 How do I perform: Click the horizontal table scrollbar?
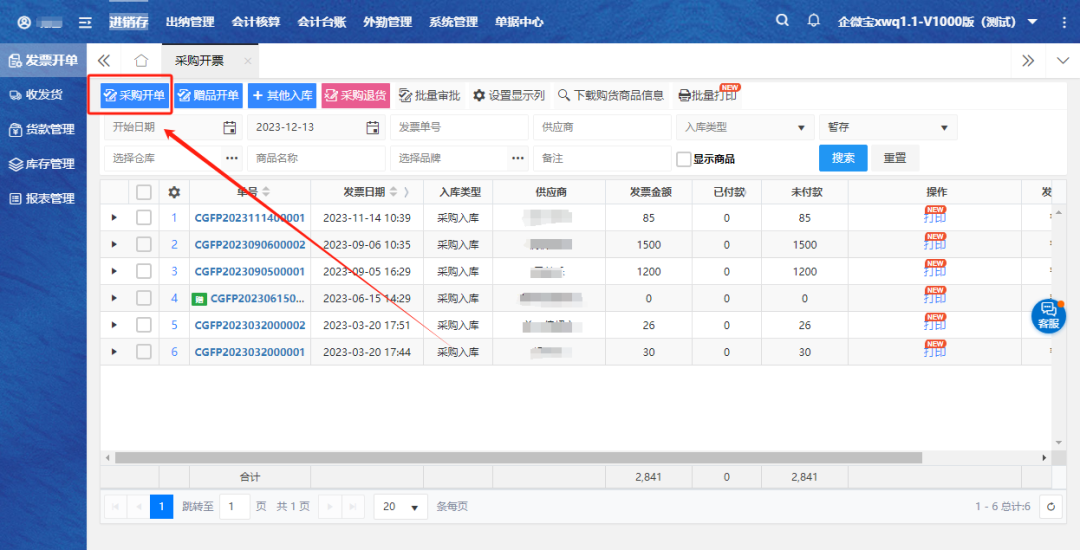click(518, 458)
